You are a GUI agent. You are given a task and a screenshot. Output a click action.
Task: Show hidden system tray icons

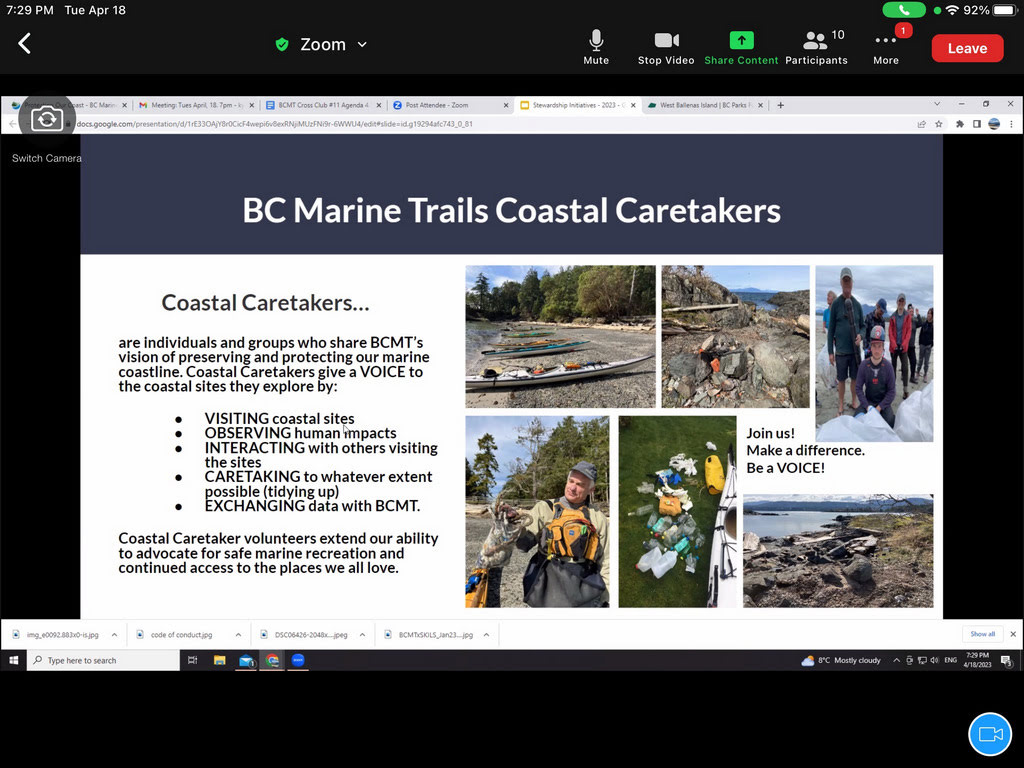coord(897,660)
